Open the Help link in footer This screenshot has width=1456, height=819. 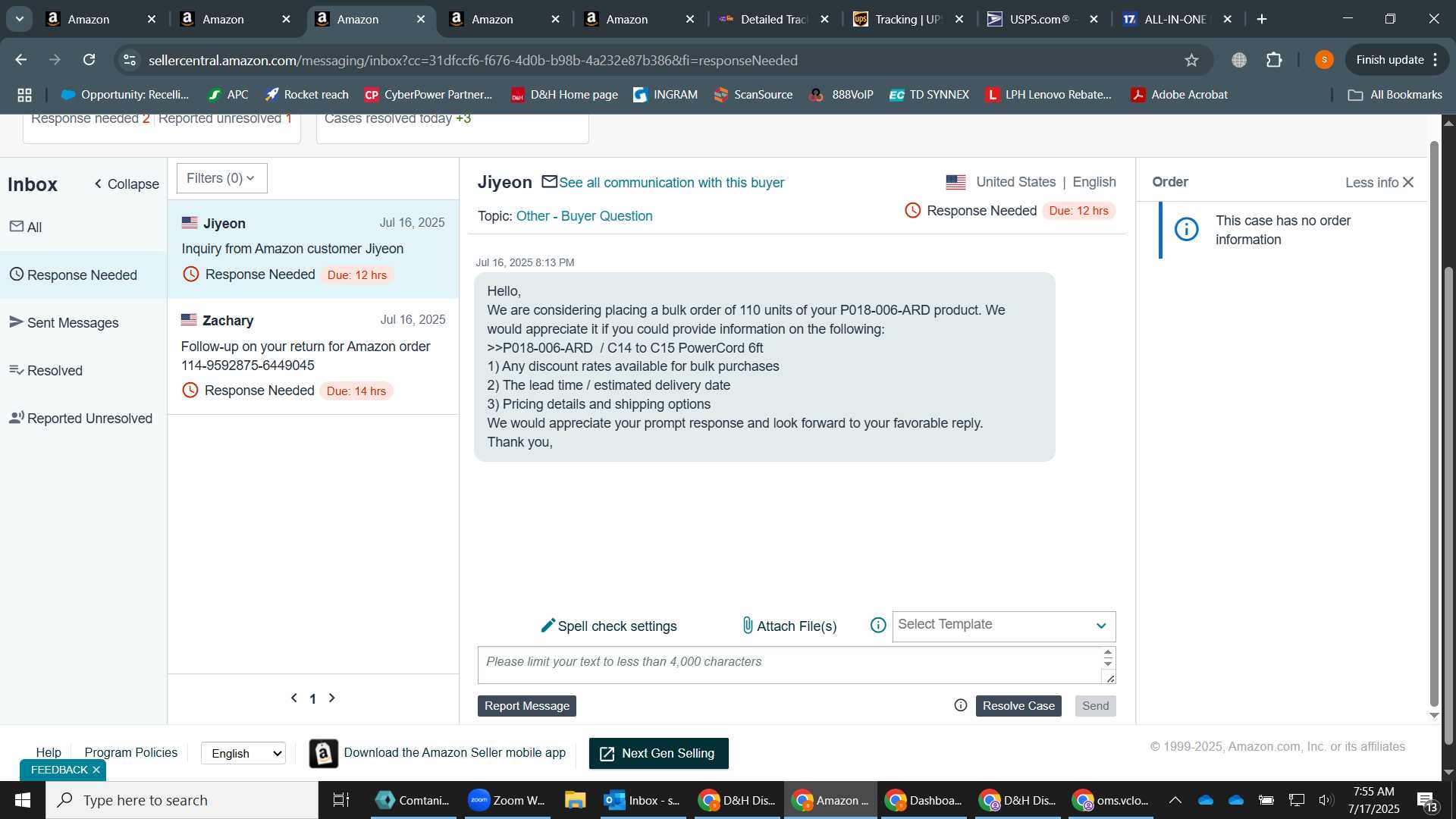(x=49, y=752)
